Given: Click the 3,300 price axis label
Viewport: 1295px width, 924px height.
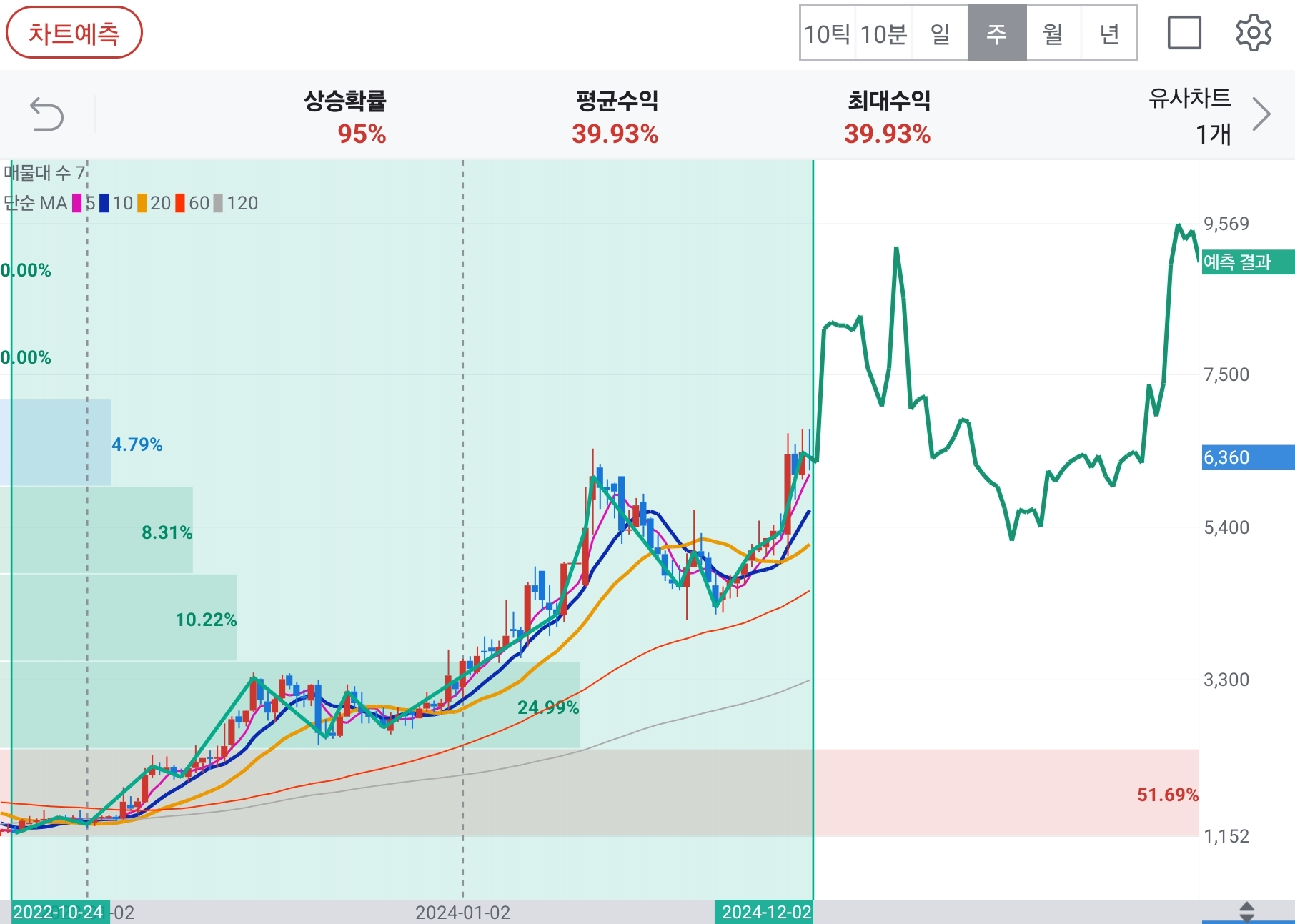Looking at the screenshot, I should [x=1226, y=680].
